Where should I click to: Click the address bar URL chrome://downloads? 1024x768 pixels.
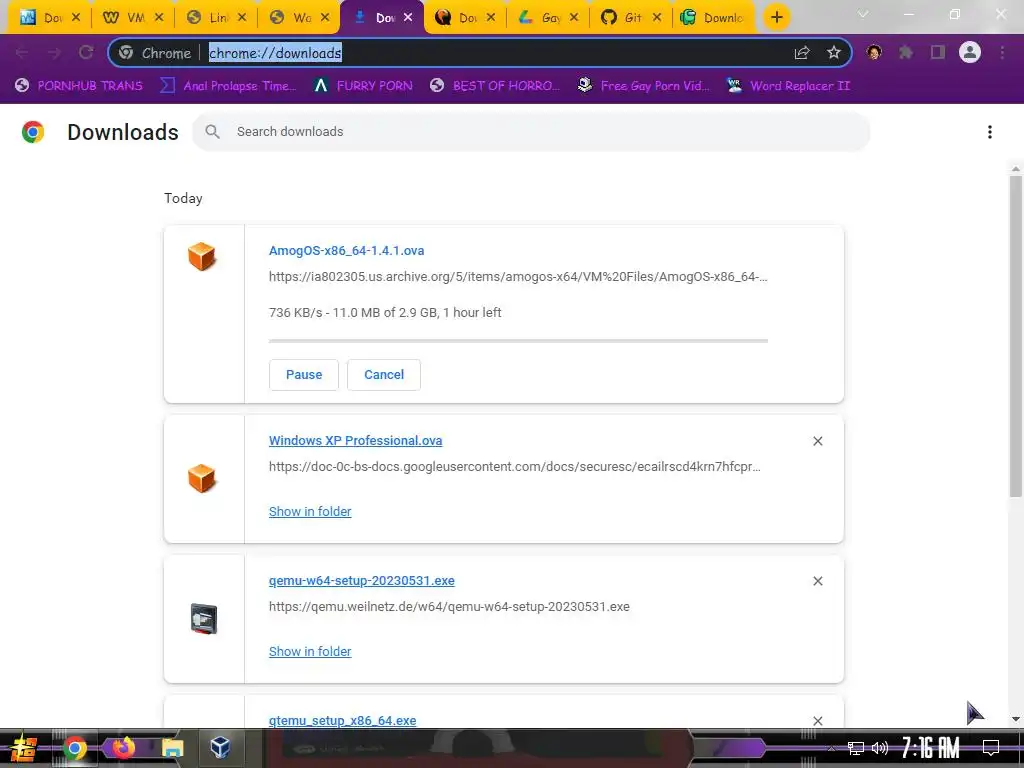275,53
